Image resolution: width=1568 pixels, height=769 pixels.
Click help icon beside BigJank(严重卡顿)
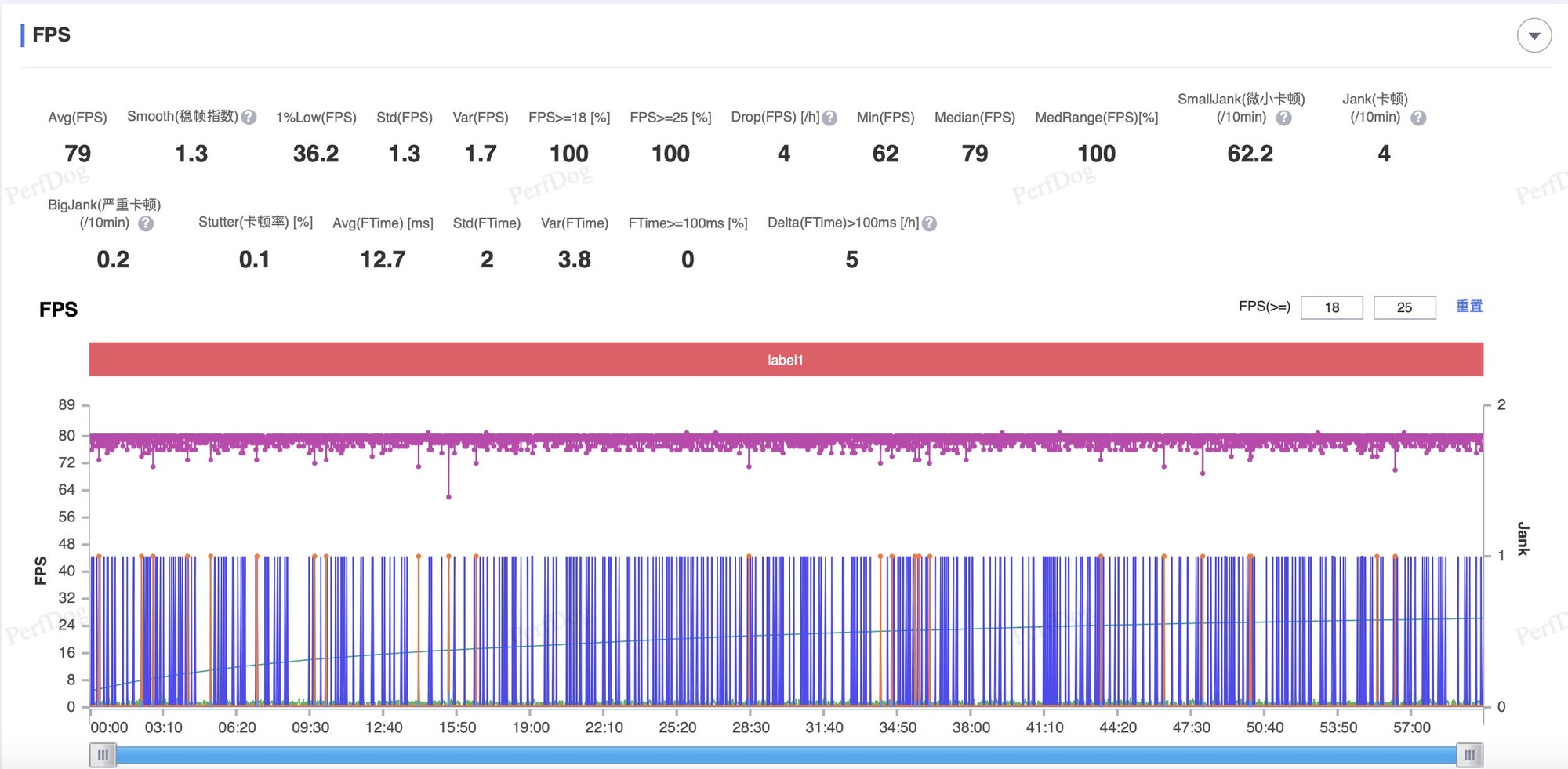[146, 224]
